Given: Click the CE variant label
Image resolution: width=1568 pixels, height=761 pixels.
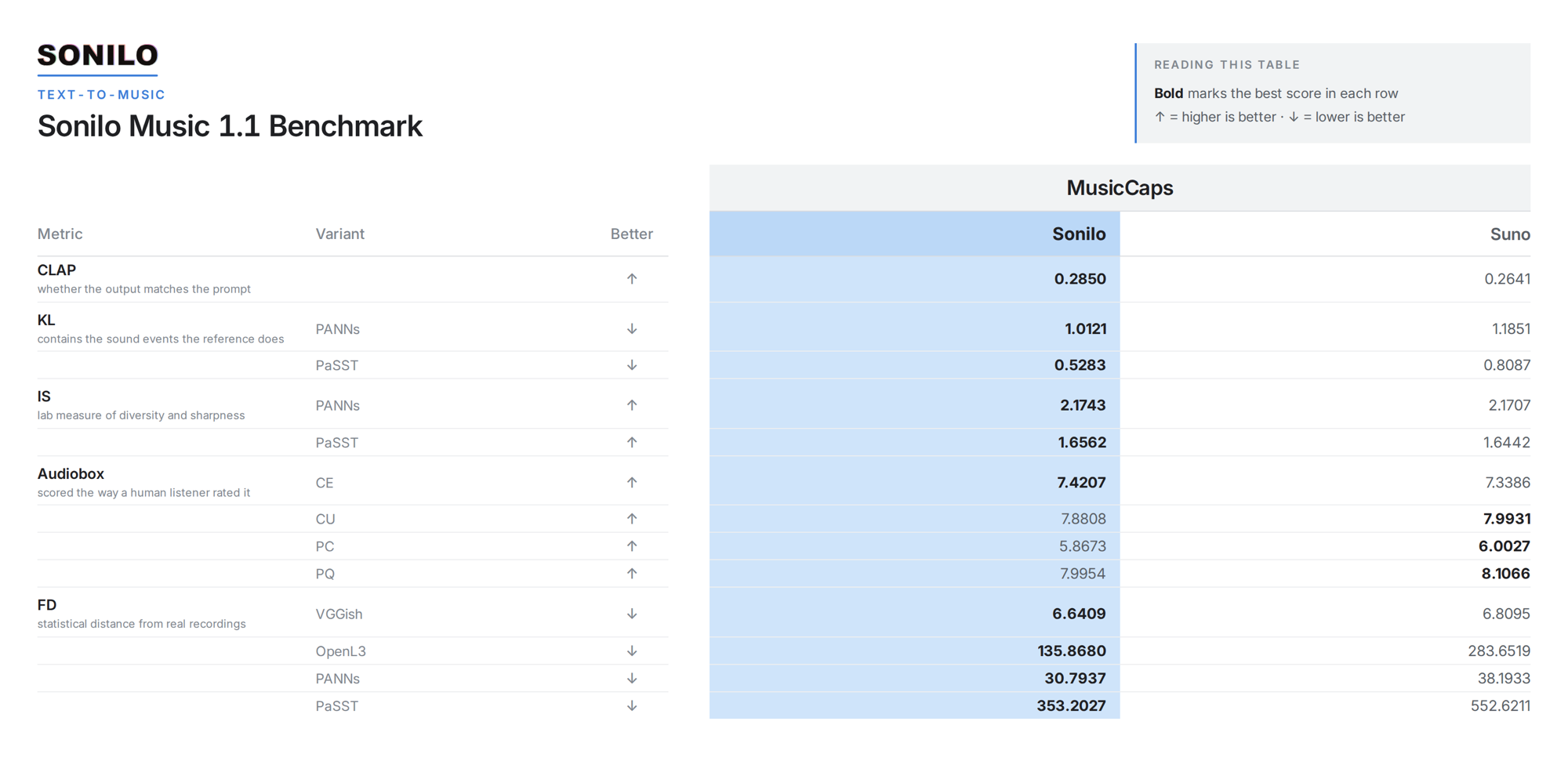Looking at the screenshot, I should 325,483.
